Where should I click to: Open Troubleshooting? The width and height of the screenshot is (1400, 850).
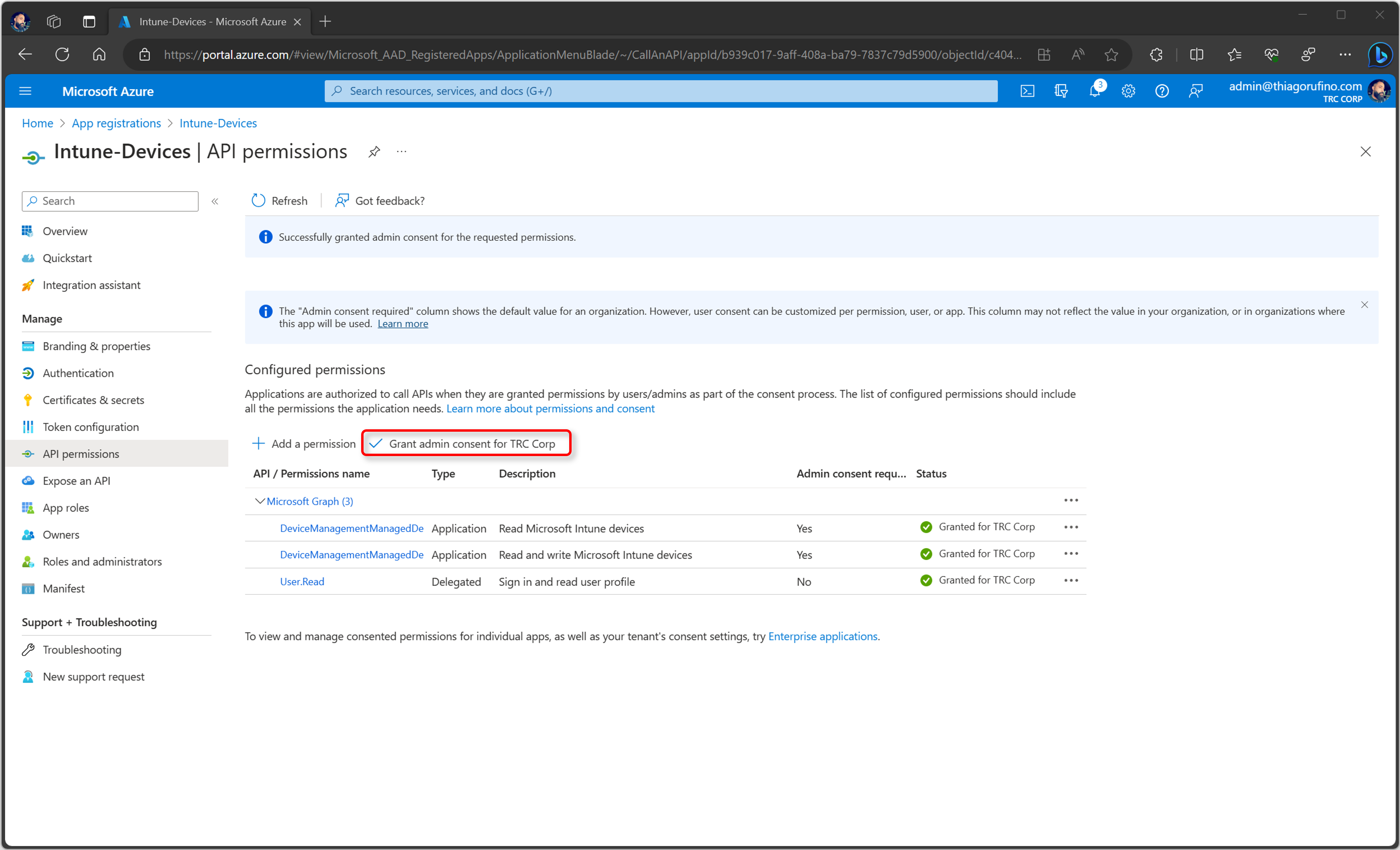(82, 649)
